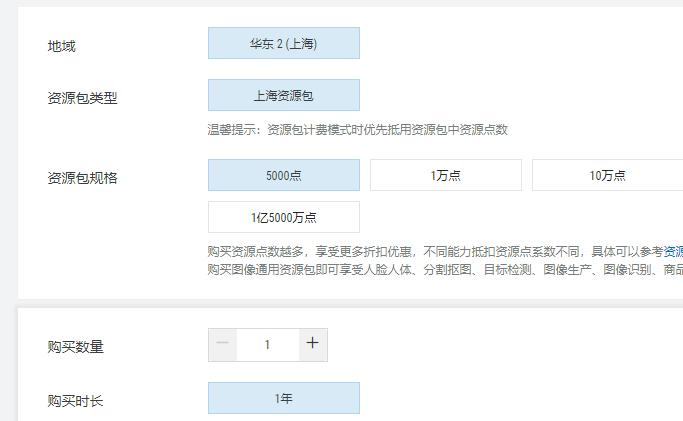Open the blue 资源 reference link
683x421 pixels.
[673, 252]
